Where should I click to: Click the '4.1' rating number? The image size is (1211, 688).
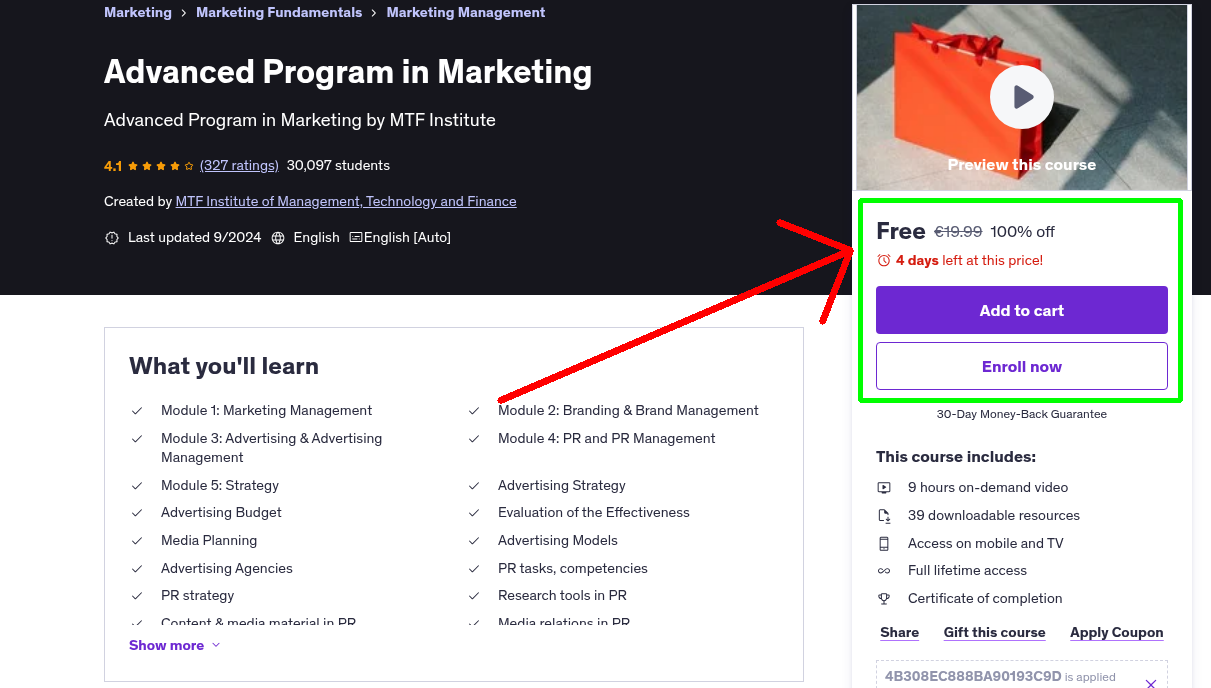113,166
